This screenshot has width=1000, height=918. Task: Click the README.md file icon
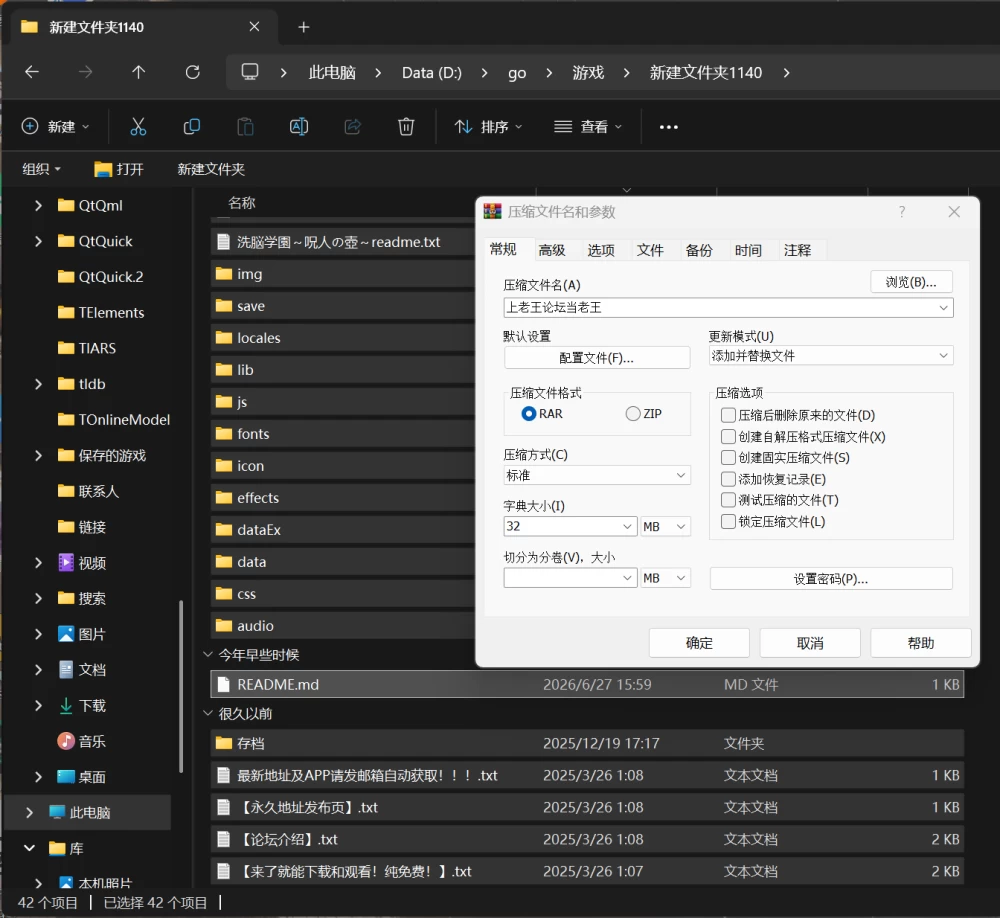(223, 685)
